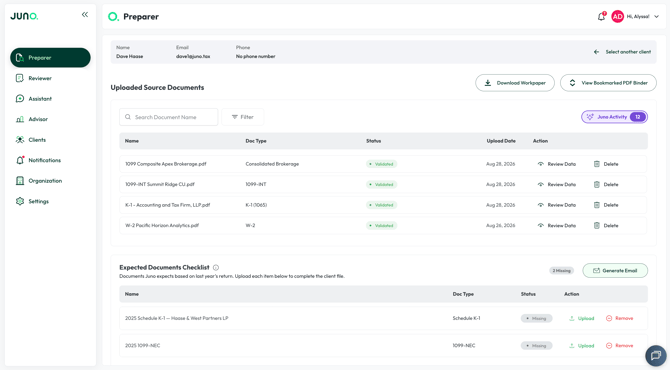Click the AD user avatar
The image size is (670, 370).
617,17
